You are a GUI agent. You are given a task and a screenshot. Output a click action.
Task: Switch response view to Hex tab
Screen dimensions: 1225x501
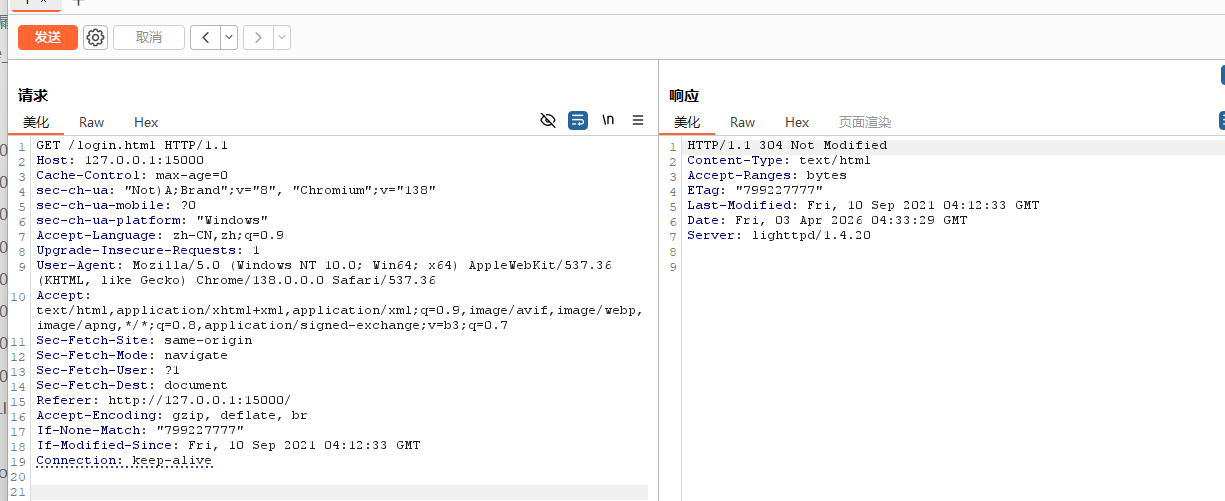(797, 122)
